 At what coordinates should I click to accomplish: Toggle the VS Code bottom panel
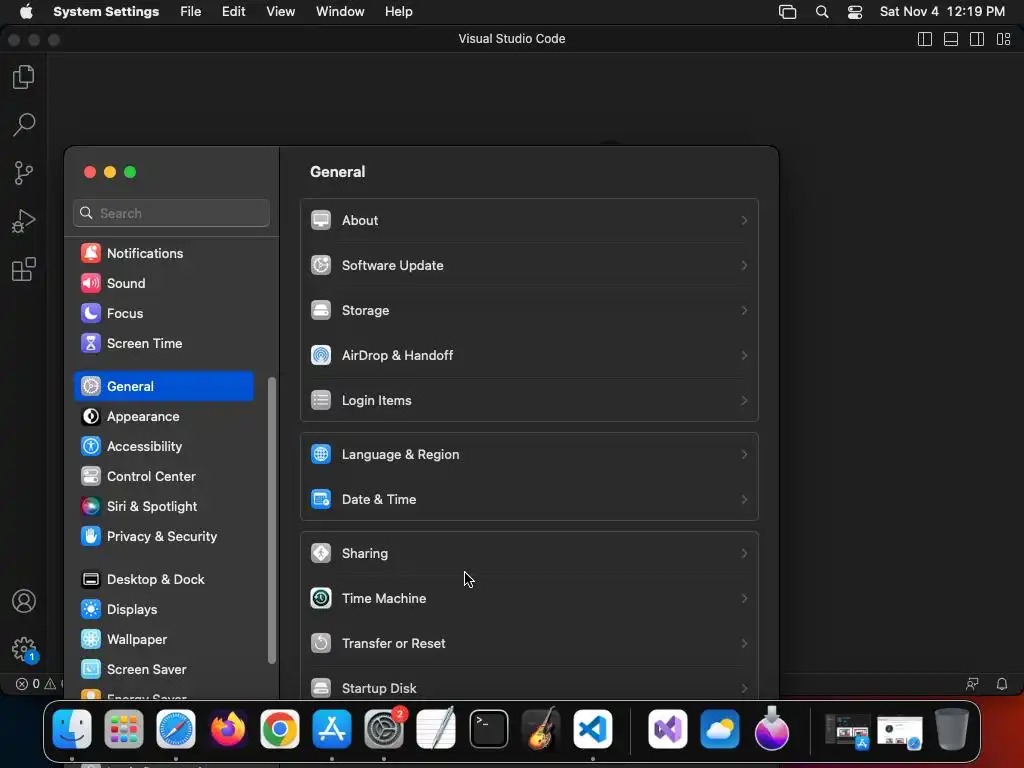tap(951, 39)
